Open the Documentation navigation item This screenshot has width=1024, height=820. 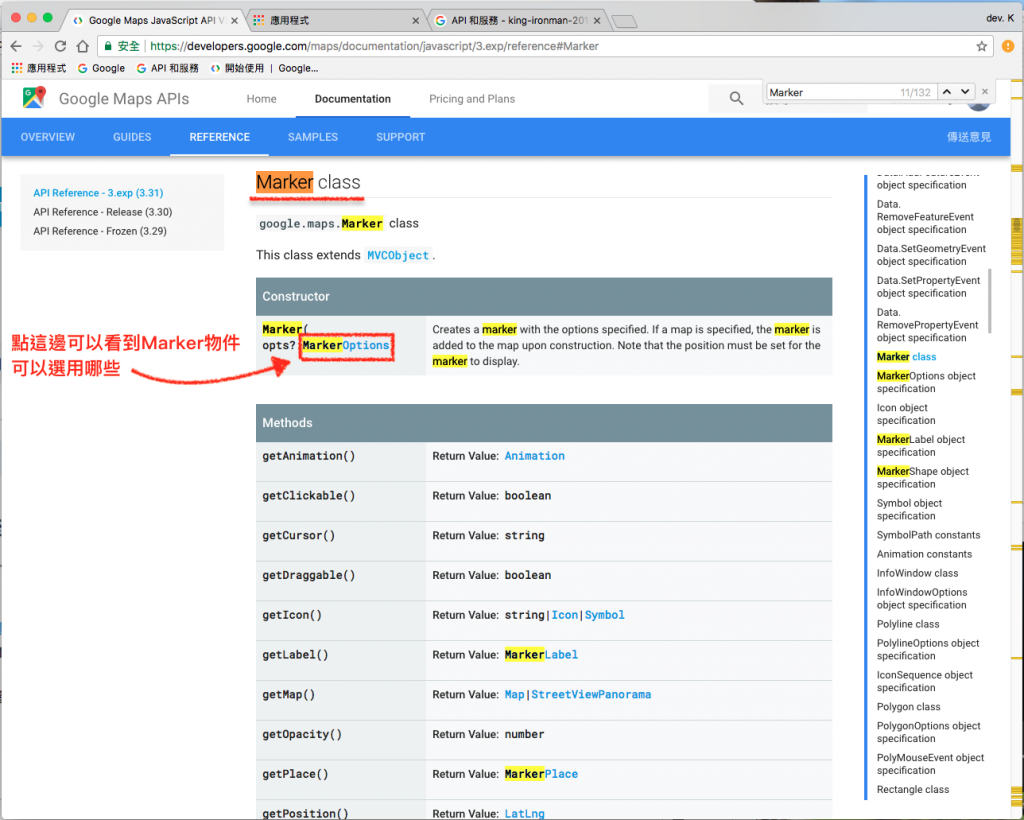pos(353,99)
